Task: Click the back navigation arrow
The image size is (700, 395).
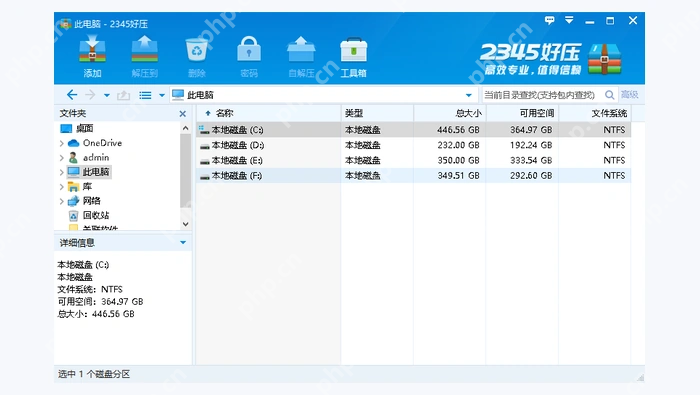Action: [x=72, y=95]
